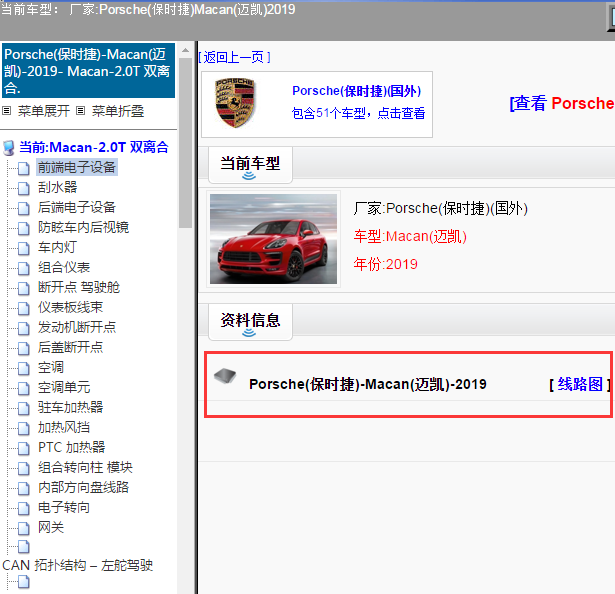Click the document icon beside 空调
Image resolution: width=615 pixels, height=594 pixels.
(24, 368)
